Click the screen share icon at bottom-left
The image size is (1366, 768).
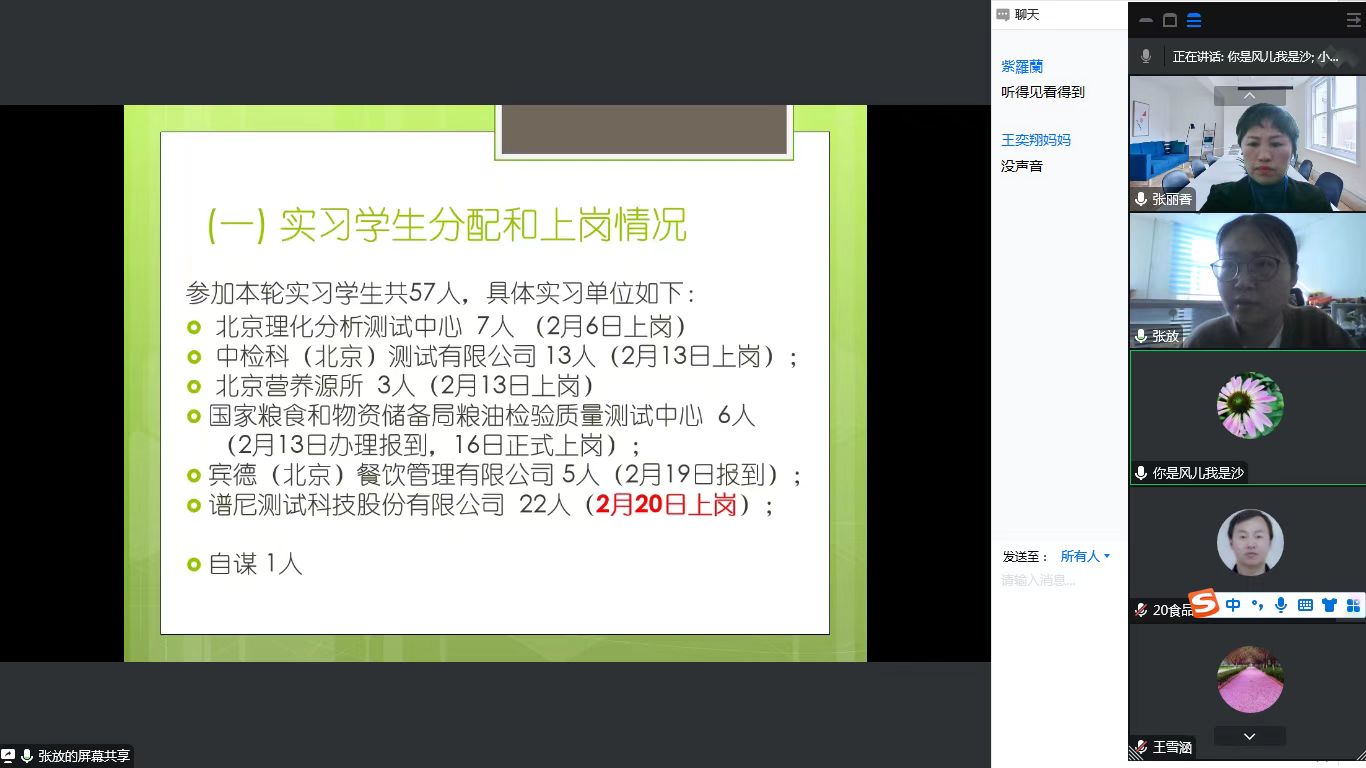tap(8, 756)
